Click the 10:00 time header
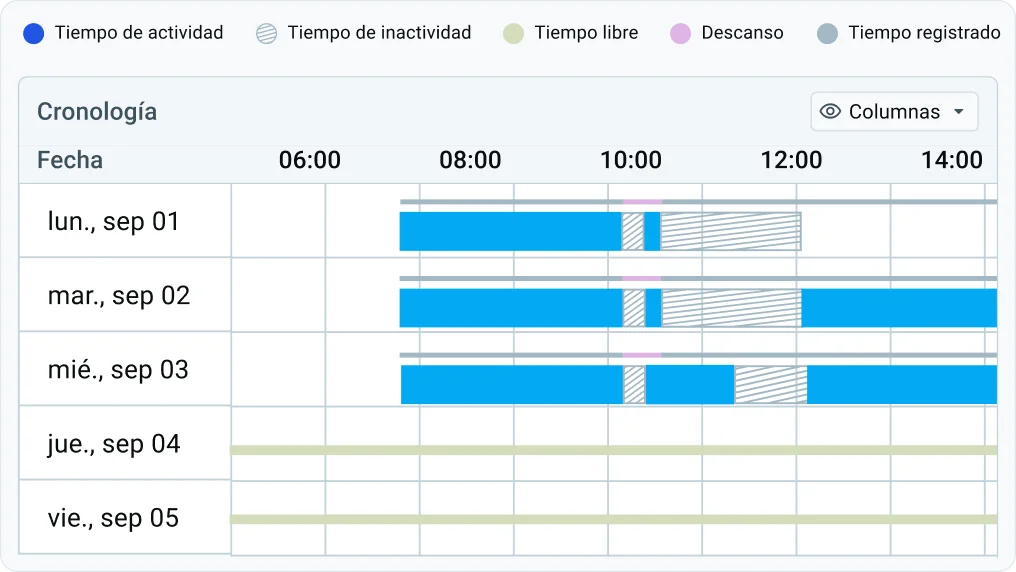This screenshot has height=572, width=1016. [x=630, y=160]
